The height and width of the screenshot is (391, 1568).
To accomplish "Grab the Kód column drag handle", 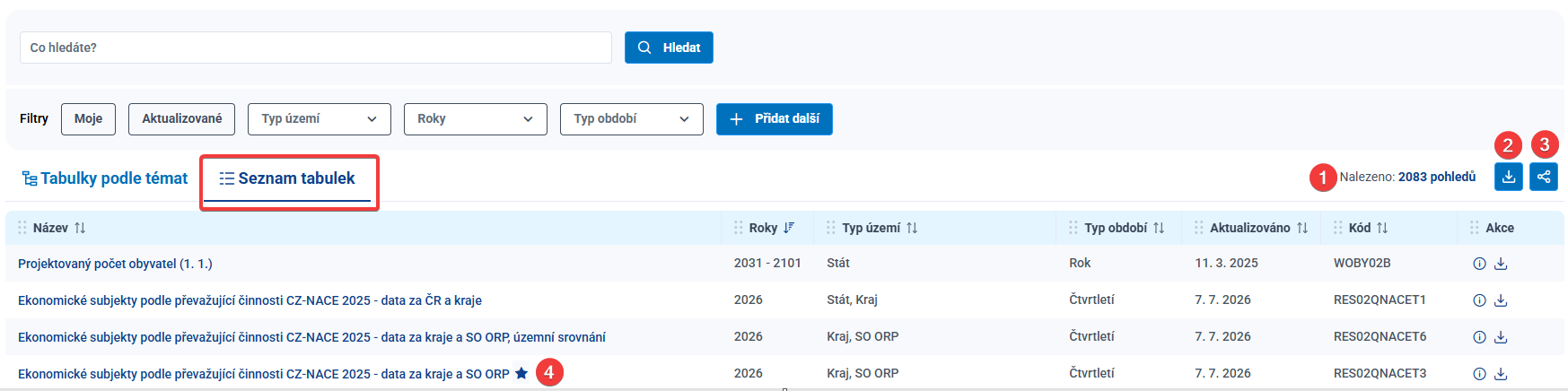I will click(1338, 228).
